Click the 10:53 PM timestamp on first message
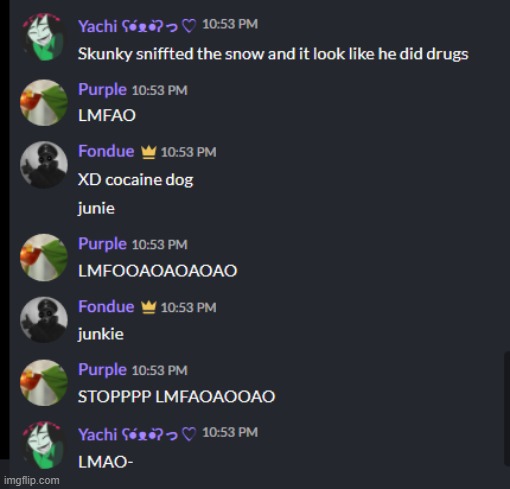The width and height of the screenshot is (510, 489). [x=230, y=24]
